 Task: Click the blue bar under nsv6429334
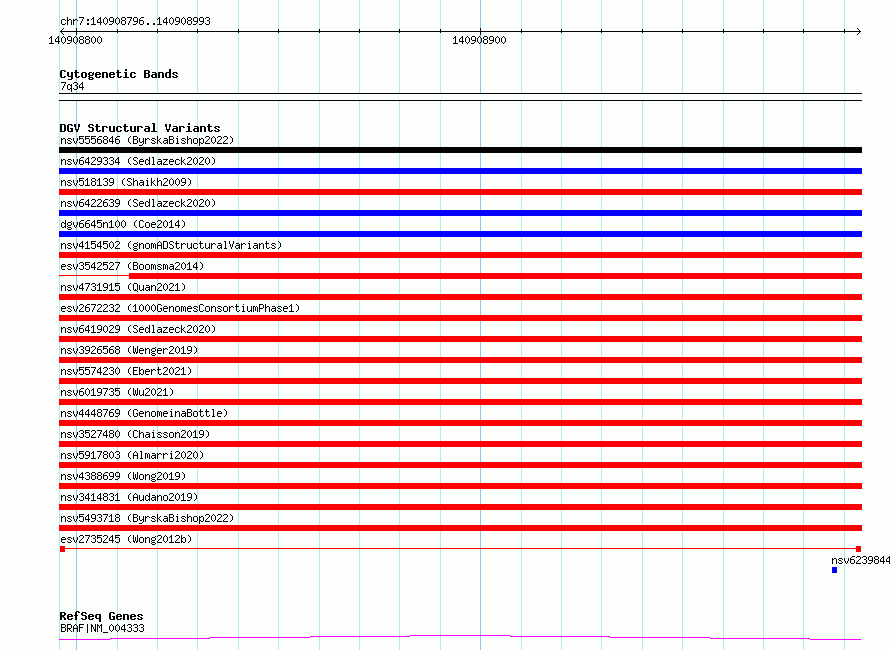tap(460, 171)
